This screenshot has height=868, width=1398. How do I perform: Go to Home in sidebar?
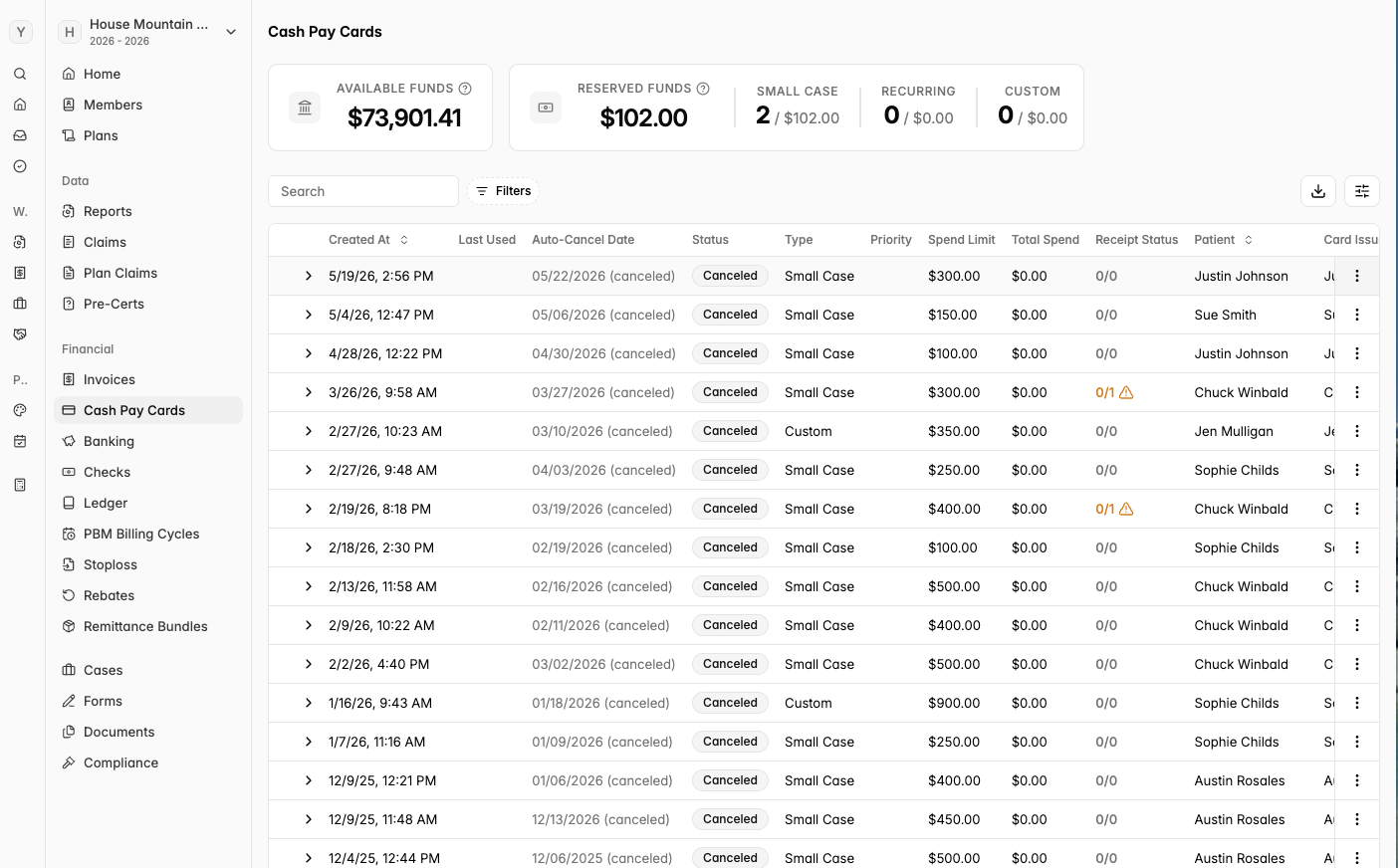click(x=148, y=74)
